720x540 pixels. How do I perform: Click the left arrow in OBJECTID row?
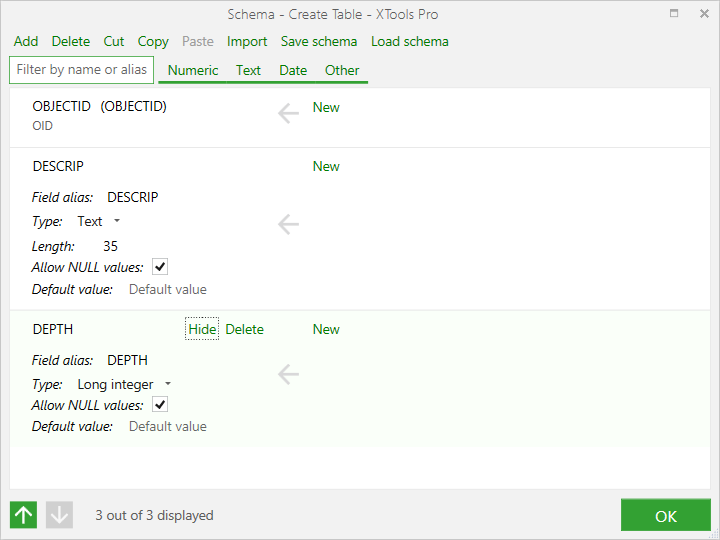(x=288, y=113)
